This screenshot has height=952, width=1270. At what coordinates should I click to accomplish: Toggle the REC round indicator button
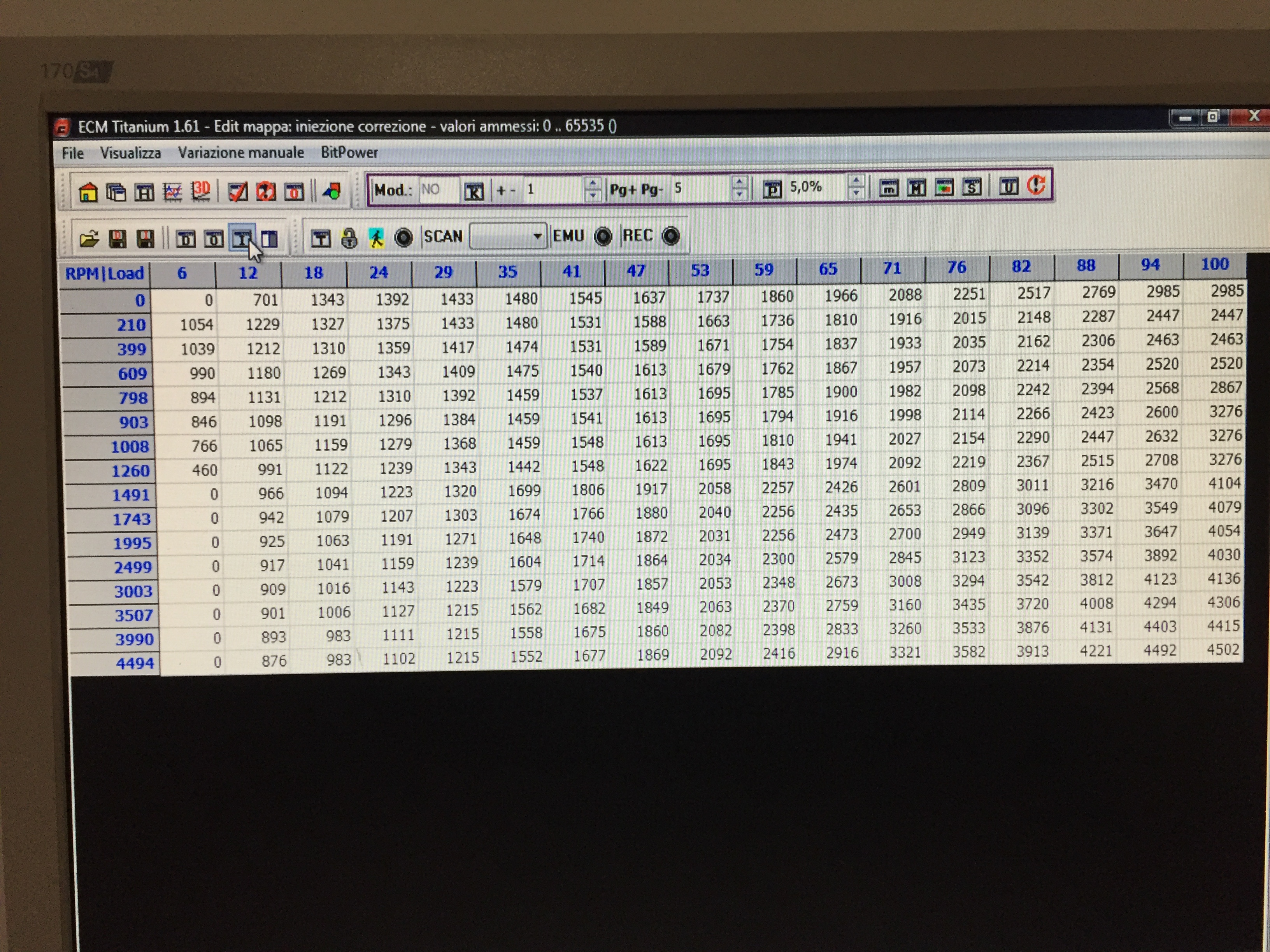click(x=670, y=235)
